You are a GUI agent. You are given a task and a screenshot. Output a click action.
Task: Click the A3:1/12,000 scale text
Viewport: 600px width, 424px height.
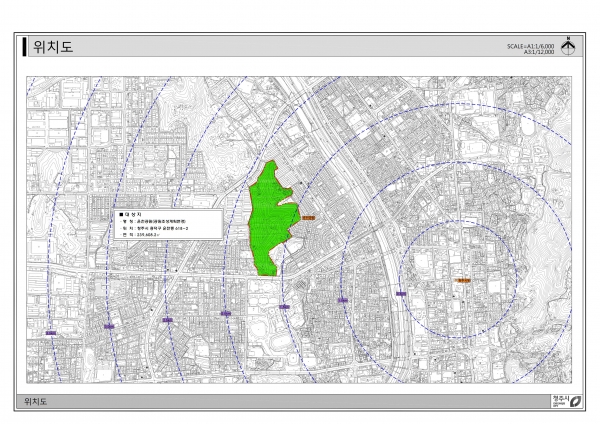[x=537, y=52]
